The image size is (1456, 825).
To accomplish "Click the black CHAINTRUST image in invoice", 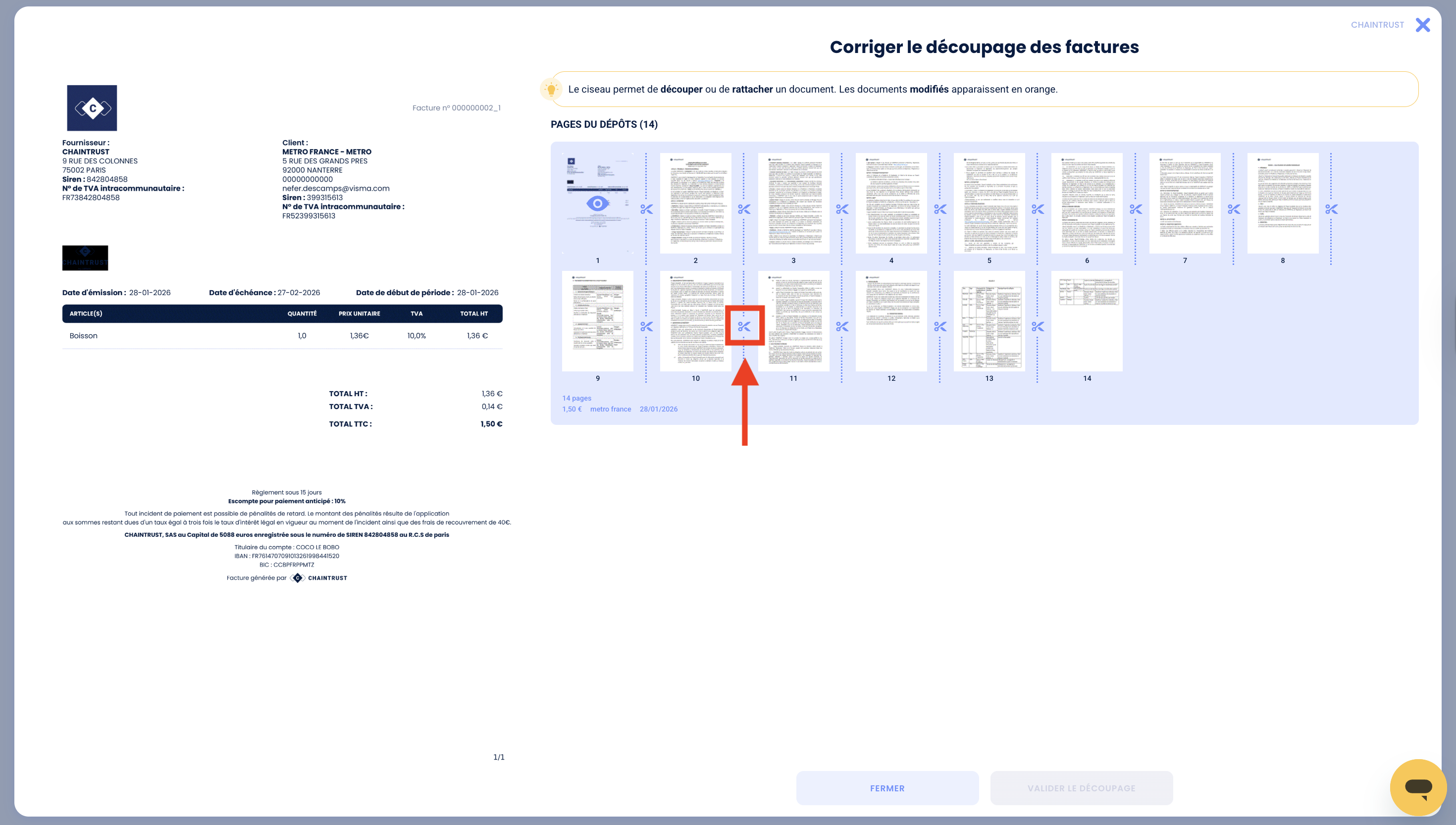I will click(85, 258).
